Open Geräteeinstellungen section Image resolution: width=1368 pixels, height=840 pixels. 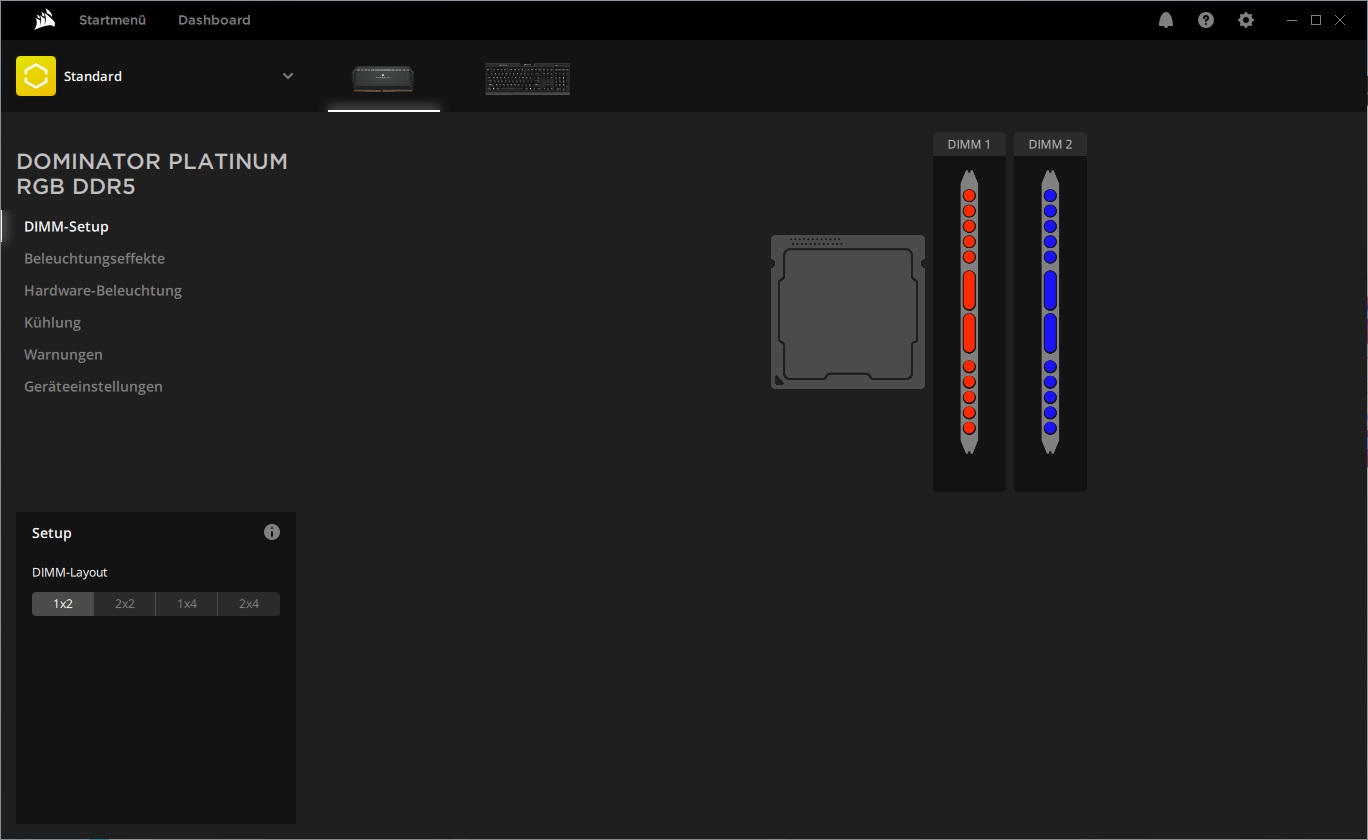coord(94,387)
